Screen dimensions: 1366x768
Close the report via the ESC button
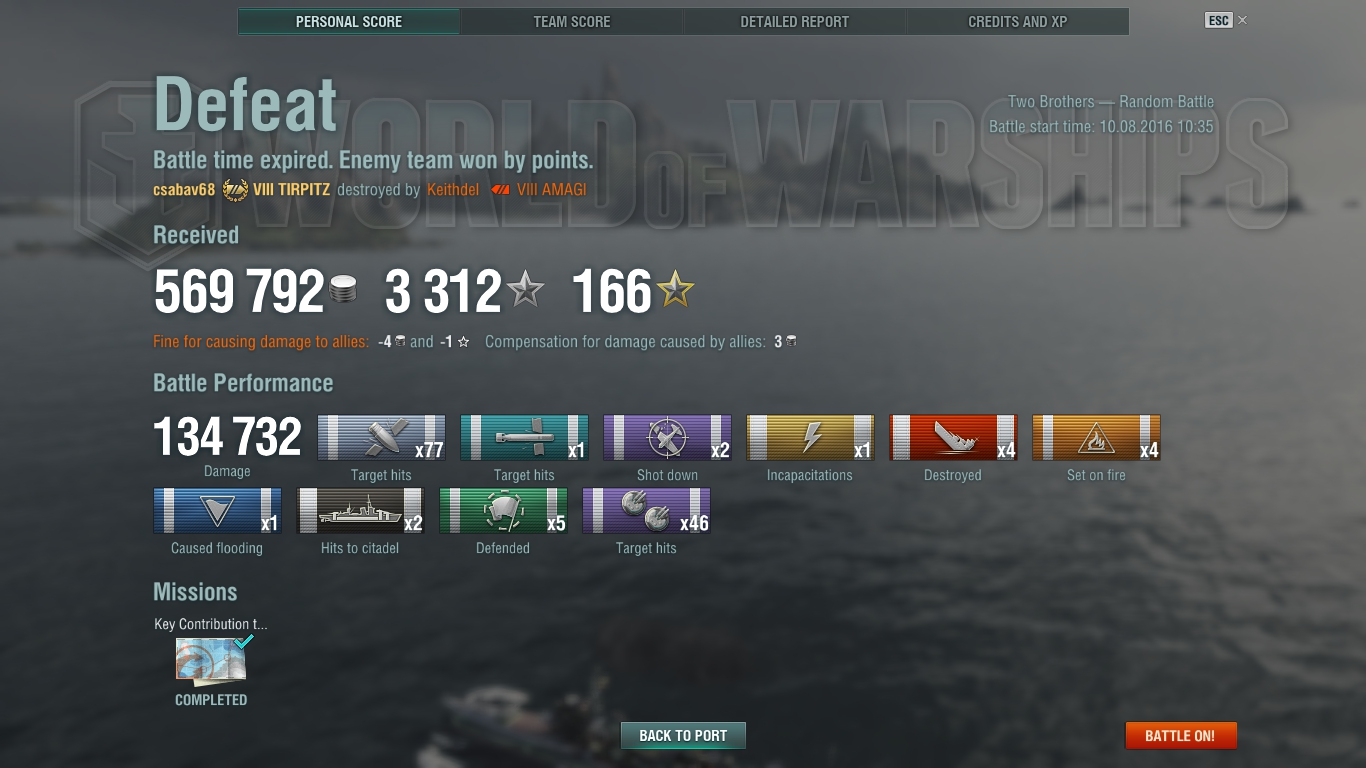1218,20
